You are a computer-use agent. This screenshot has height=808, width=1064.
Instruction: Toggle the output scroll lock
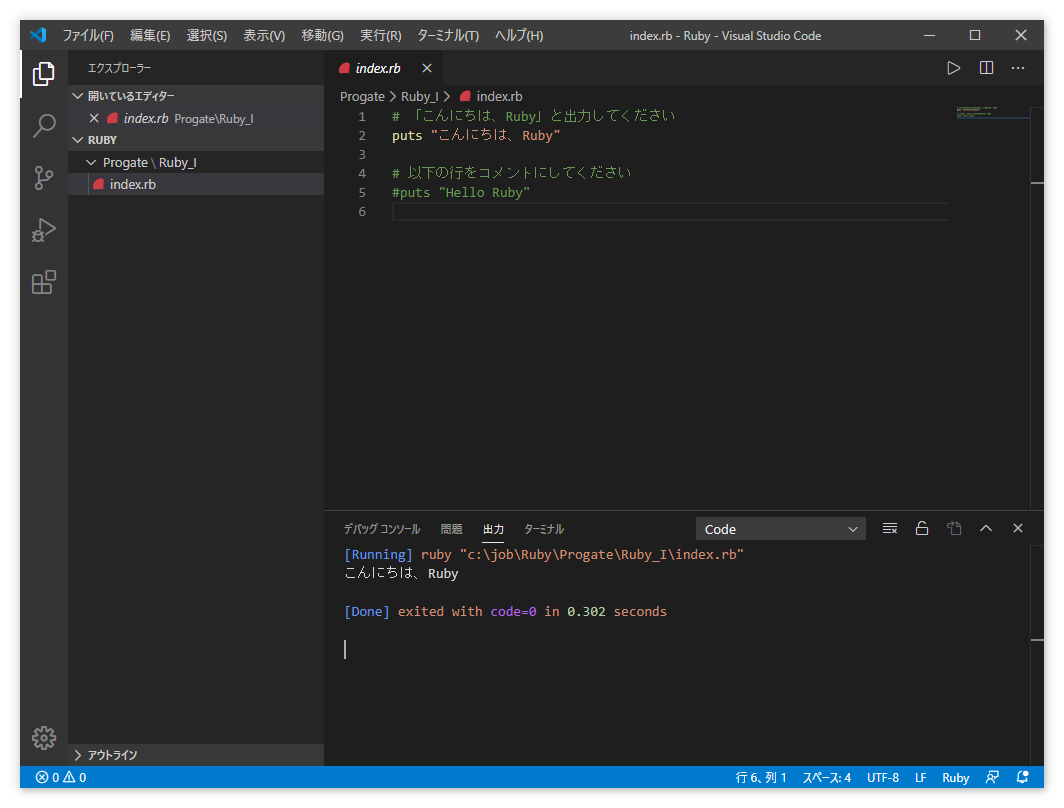tap(922, 529)
